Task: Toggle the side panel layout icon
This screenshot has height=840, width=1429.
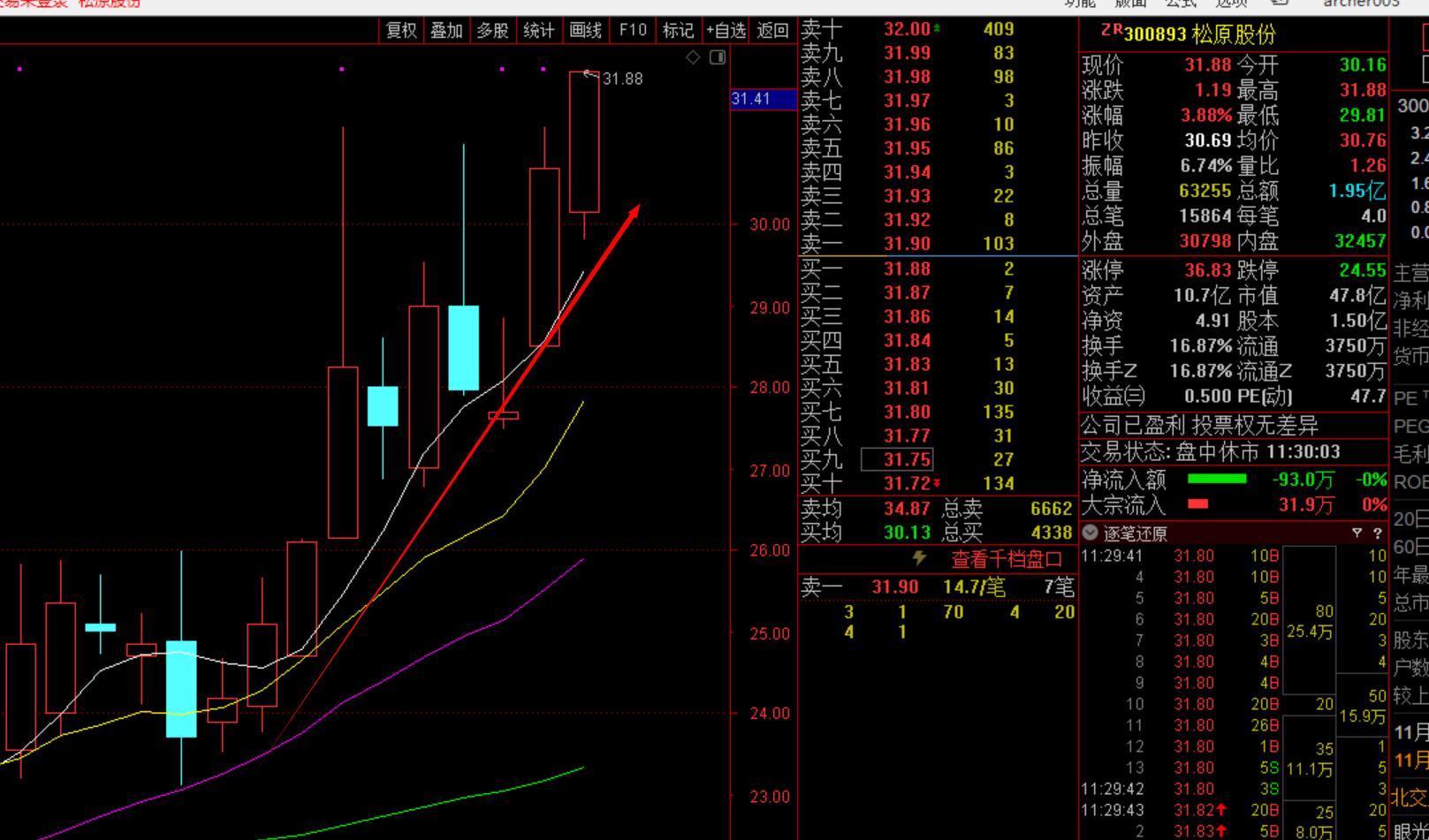Action: [x=718, y=57]
